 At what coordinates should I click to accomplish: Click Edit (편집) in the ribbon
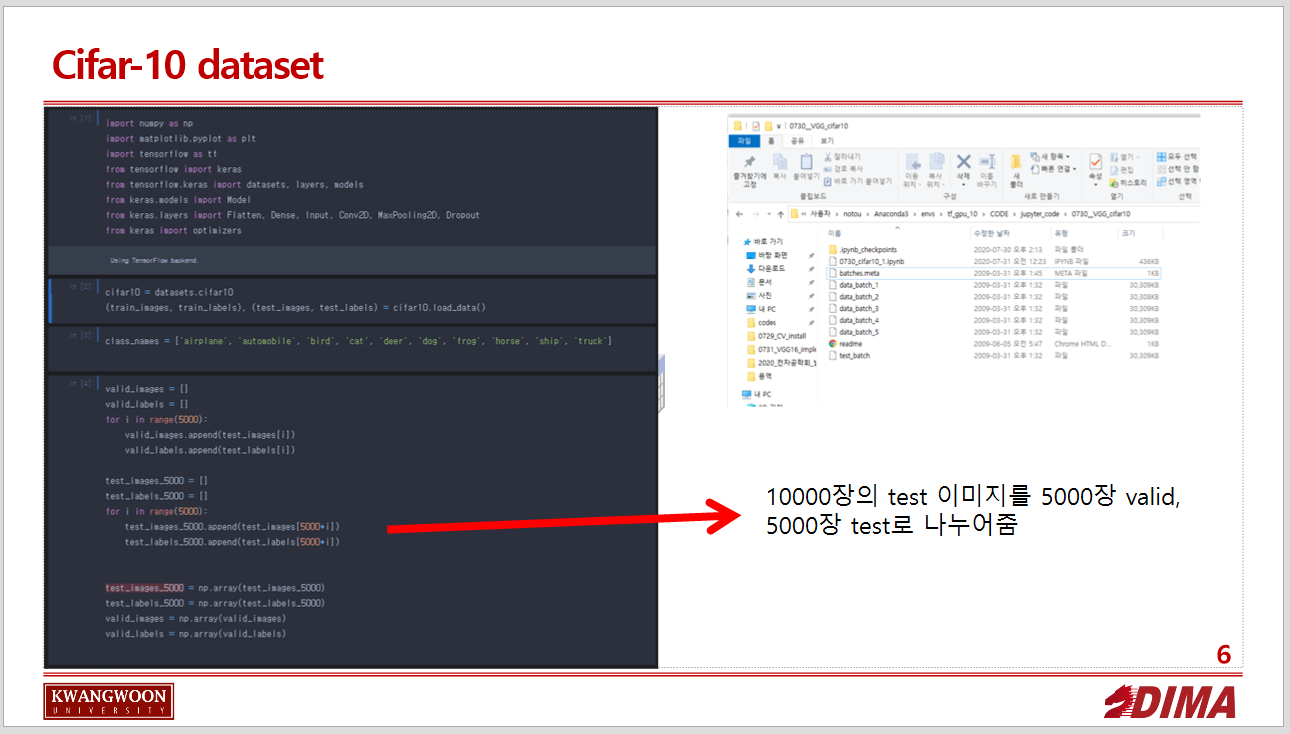1124,170
